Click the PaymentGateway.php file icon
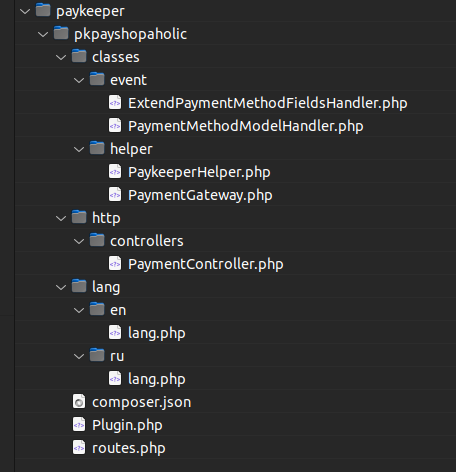Screen dimensions: 456x472 click(x=115, y=194)
